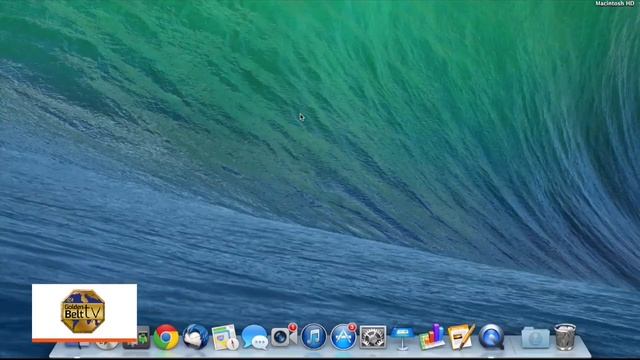
Task: Open Pages pen and paper icon
Action: click(461, 337)
